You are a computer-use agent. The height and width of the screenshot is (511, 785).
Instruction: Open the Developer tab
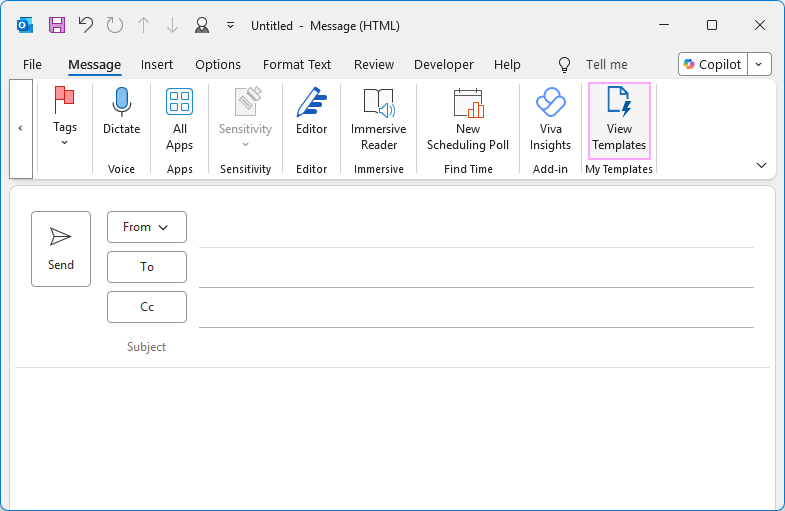tap(444, 65)
